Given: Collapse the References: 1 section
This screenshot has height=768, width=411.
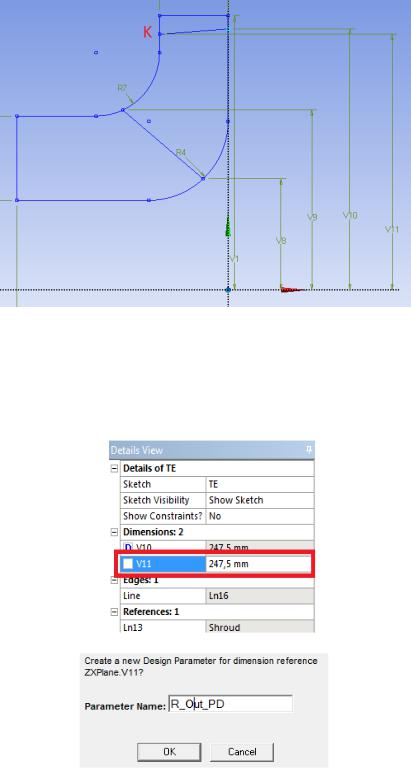Looking at the screenshot, I should [114, 612].
